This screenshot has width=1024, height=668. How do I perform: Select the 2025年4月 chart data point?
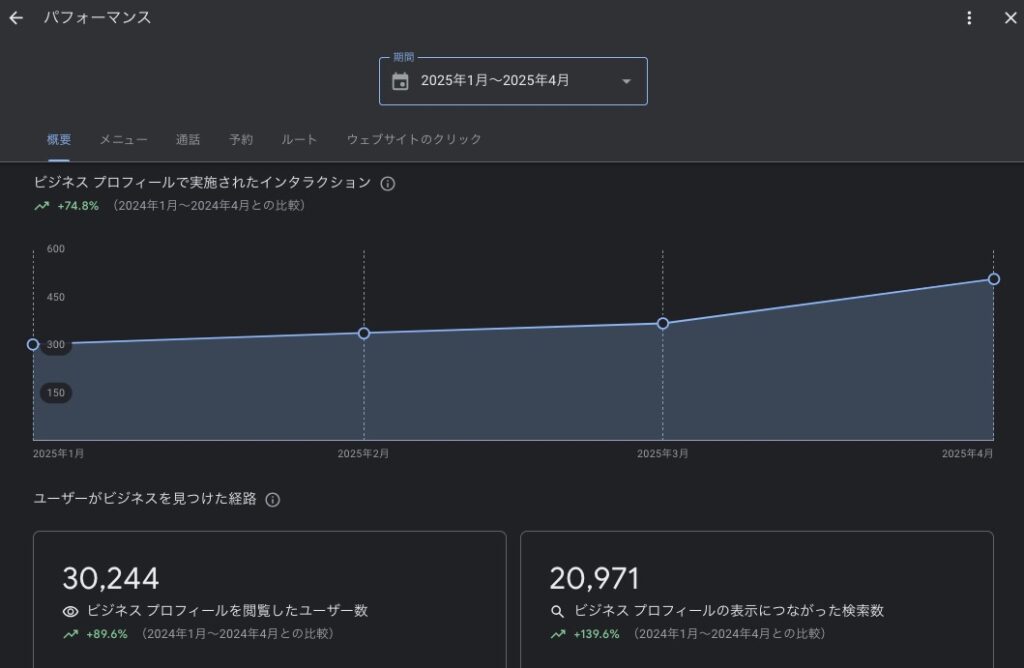point(994,279)
